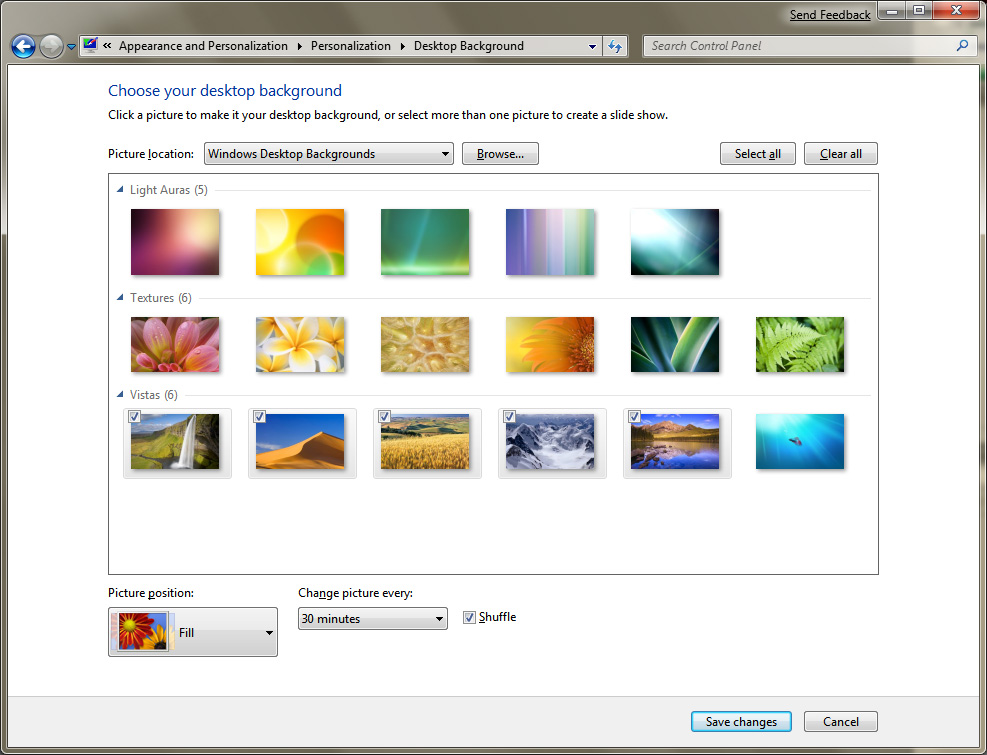Select the pink dahlia flower wallpaper

pos(175,344)
